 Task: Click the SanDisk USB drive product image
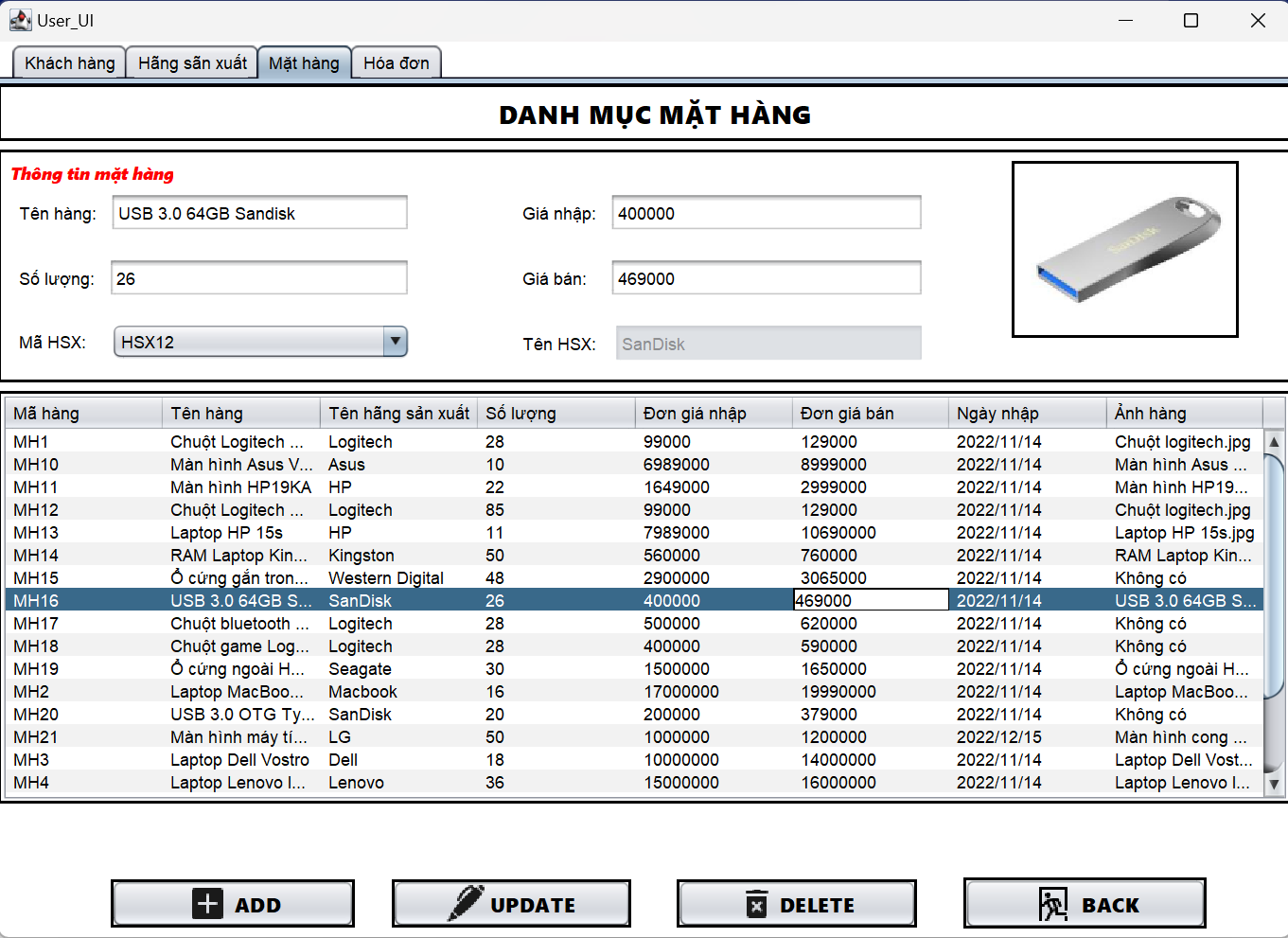coord(1124,250)
